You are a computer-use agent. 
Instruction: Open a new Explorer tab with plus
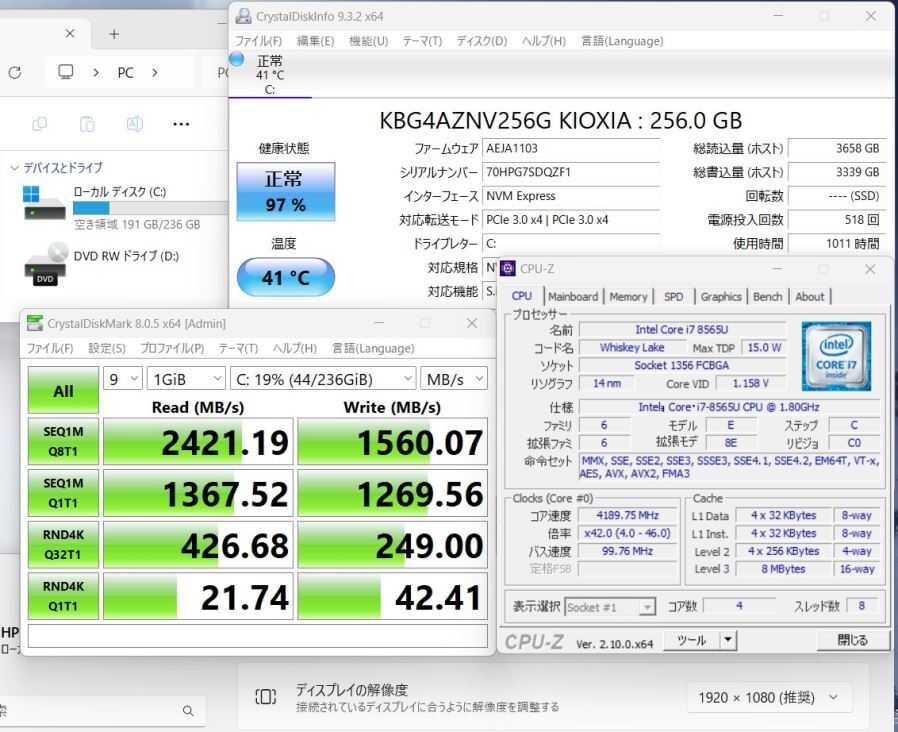114,34
